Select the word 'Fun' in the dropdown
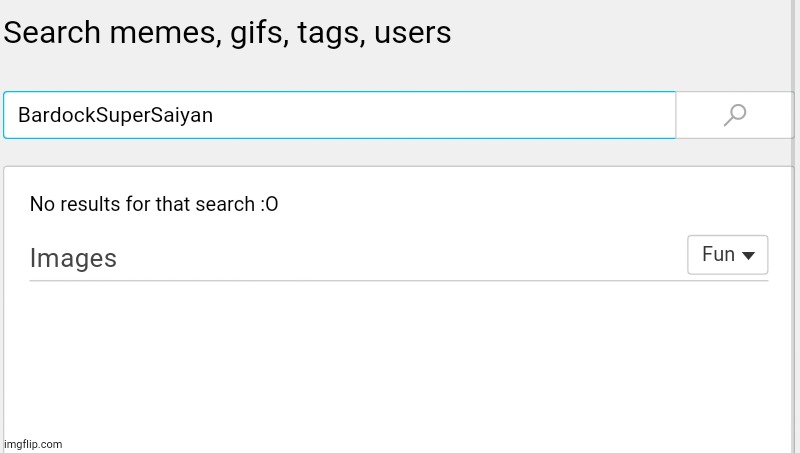800x453 pixels. click(718, 254)
